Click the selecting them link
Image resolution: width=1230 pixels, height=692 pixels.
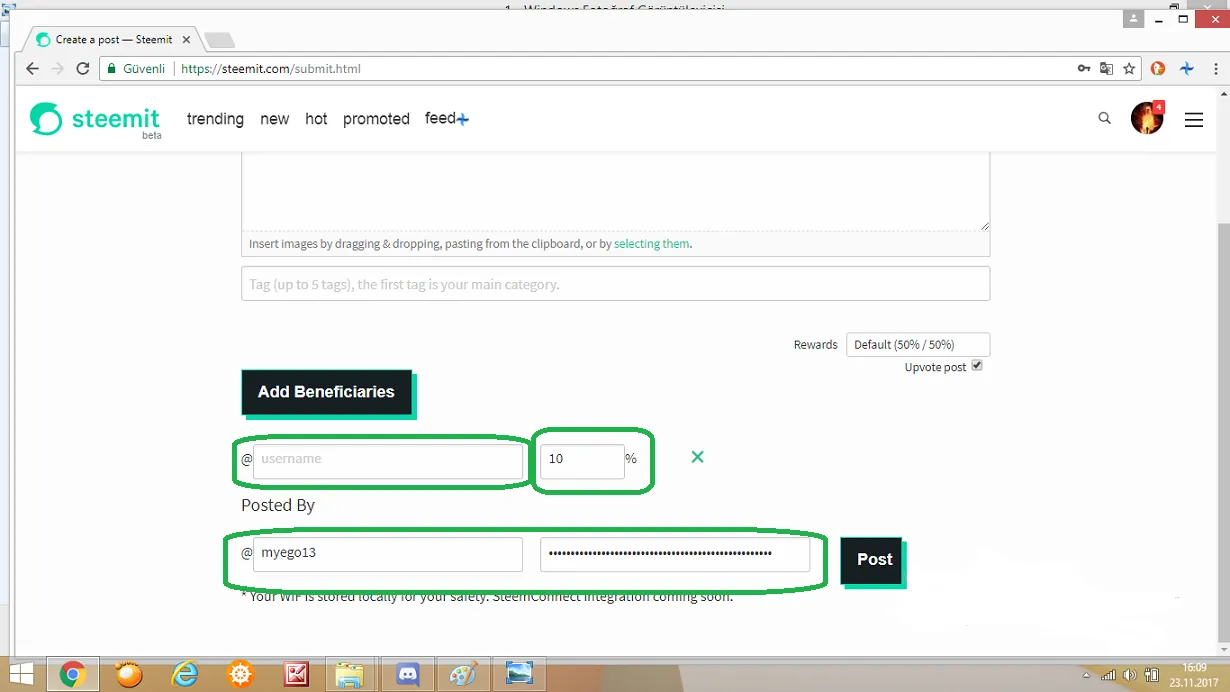[651, 243]
